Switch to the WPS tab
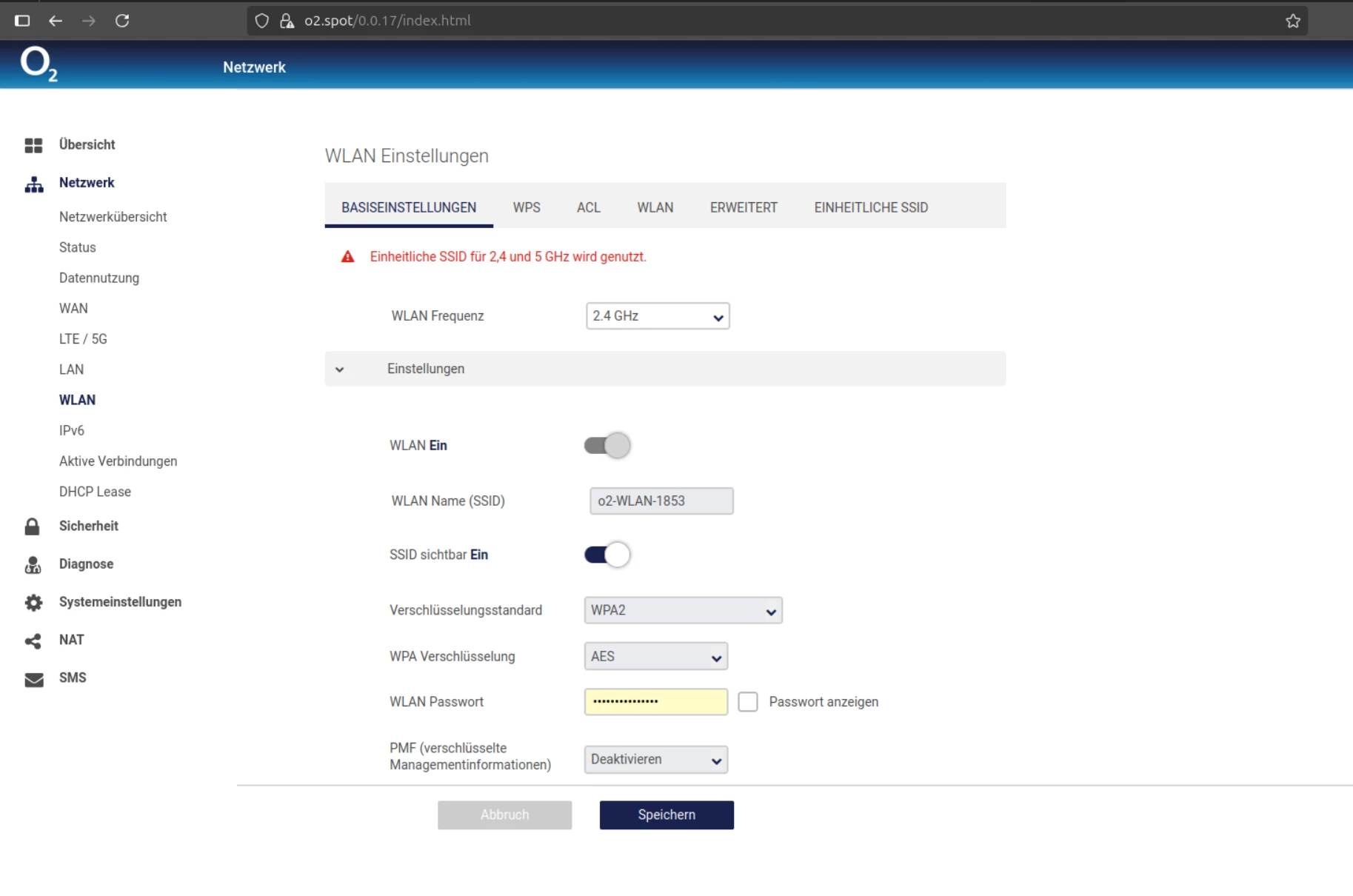1353x896 pixels. pyautogui.click(x=527, y=207)
